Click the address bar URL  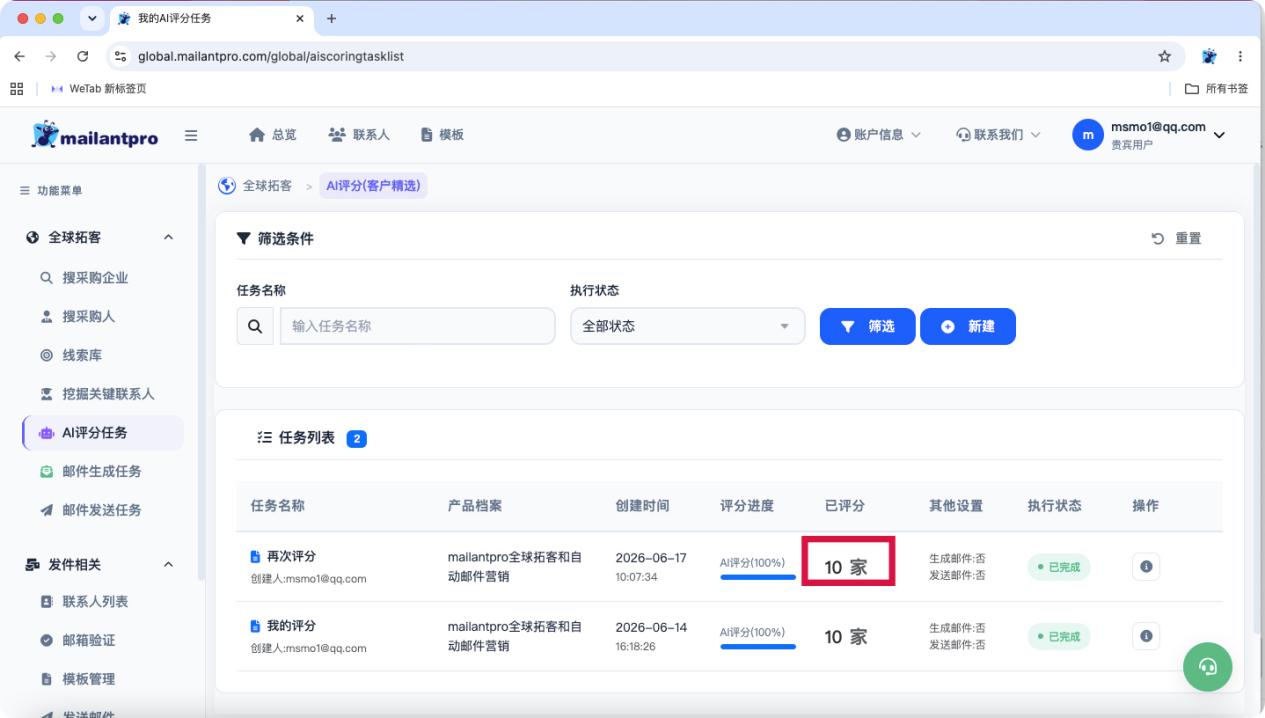270,56
